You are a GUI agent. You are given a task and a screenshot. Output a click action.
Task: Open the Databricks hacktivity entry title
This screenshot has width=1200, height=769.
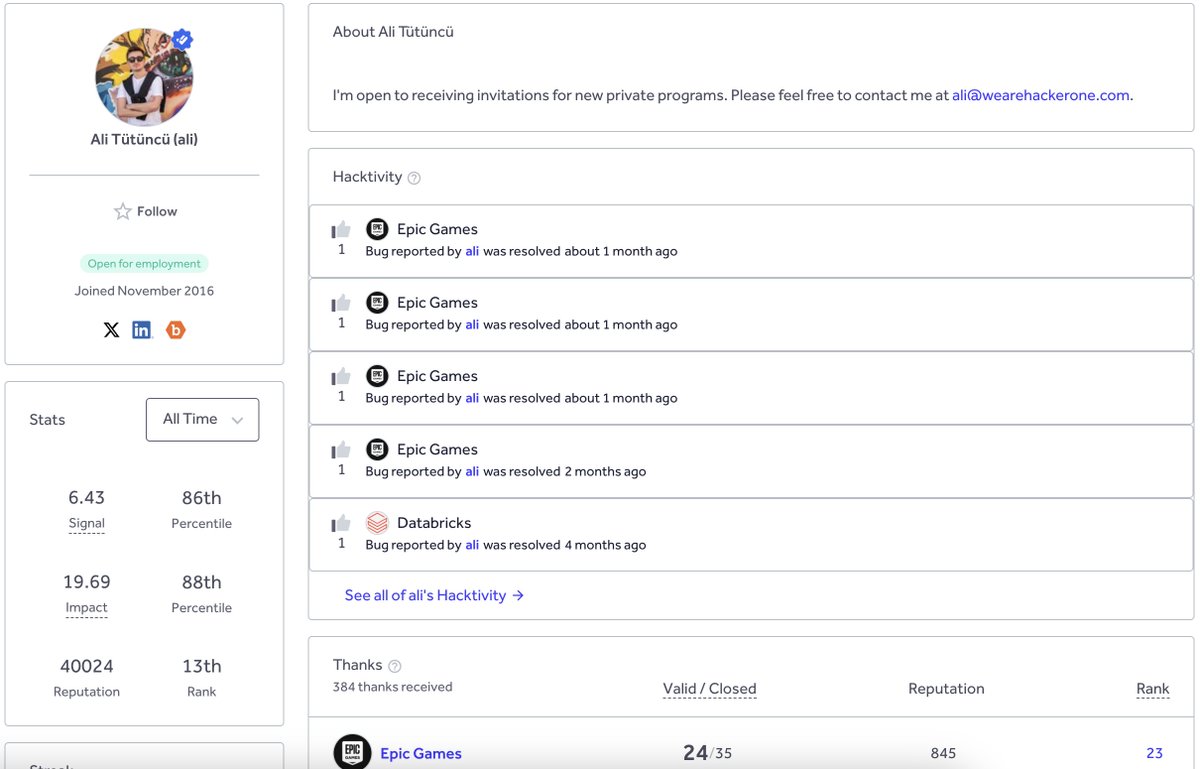[x=434, y=523]
